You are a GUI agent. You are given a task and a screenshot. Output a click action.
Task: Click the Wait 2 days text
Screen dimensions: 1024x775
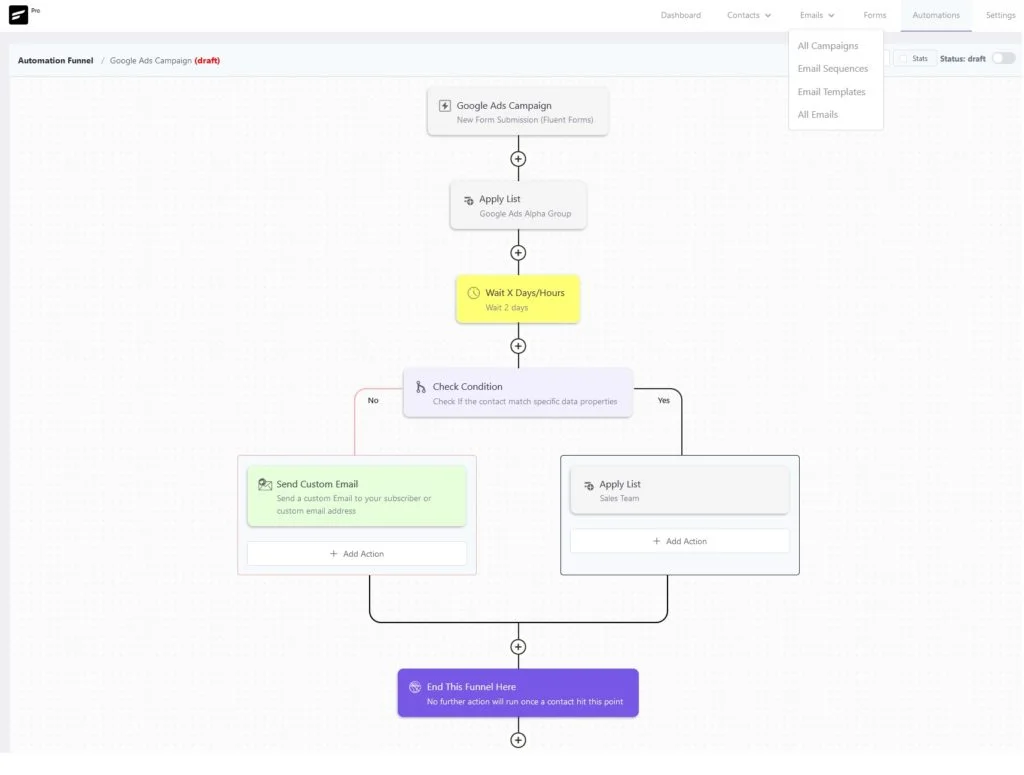[x=507, y=308]
